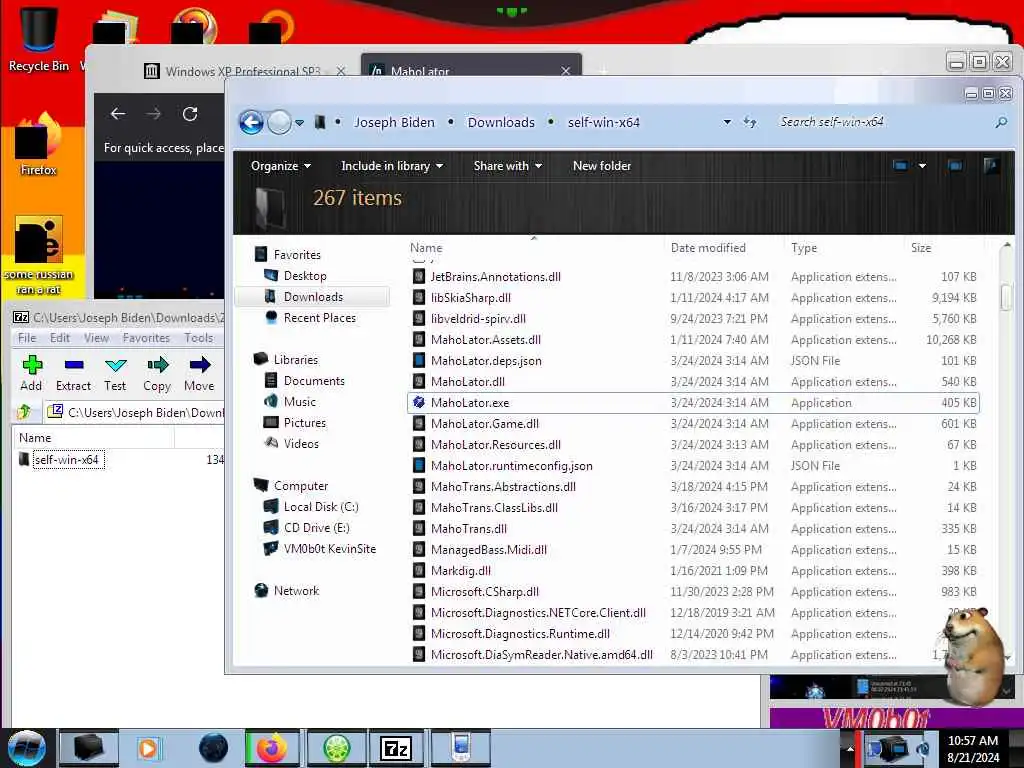Click the New folder button
This screenshot has width=1024, height=768.
tap(601, 166)
